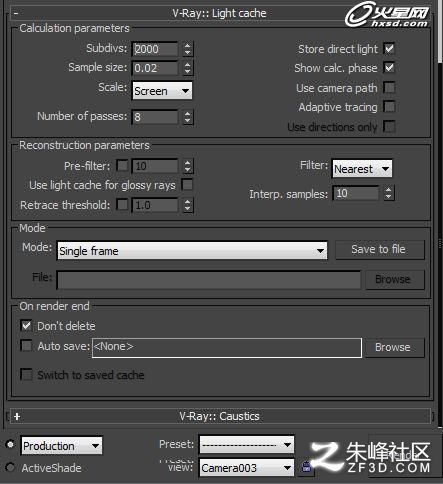443x484 pixels.
Task: Open the Mode dropdown showing Single frame
Action: point(192,251)
